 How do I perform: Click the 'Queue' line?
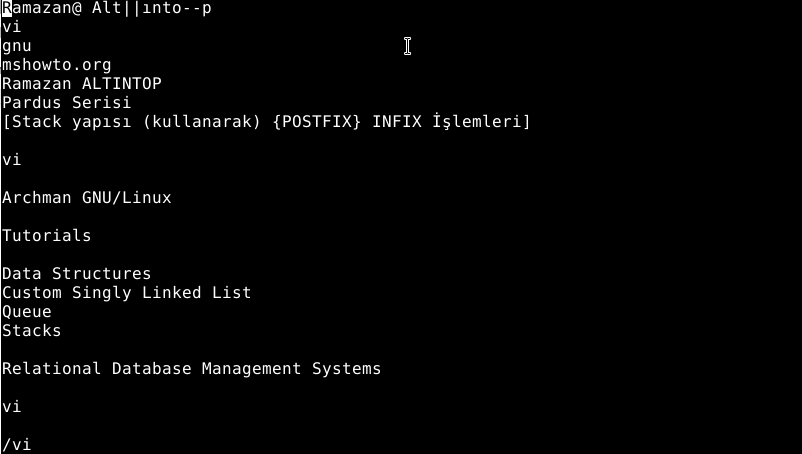click(27, 312)
